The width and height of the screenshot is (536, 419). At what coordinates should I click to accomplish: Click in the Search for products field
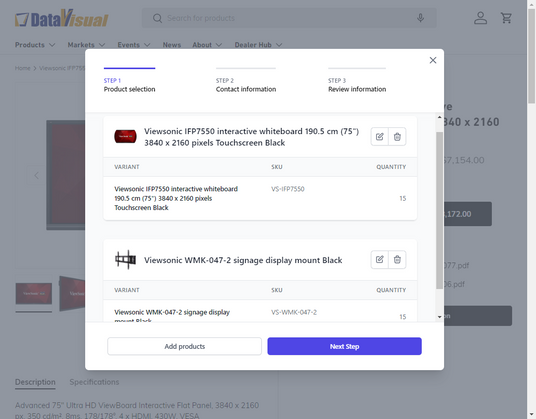289,18
